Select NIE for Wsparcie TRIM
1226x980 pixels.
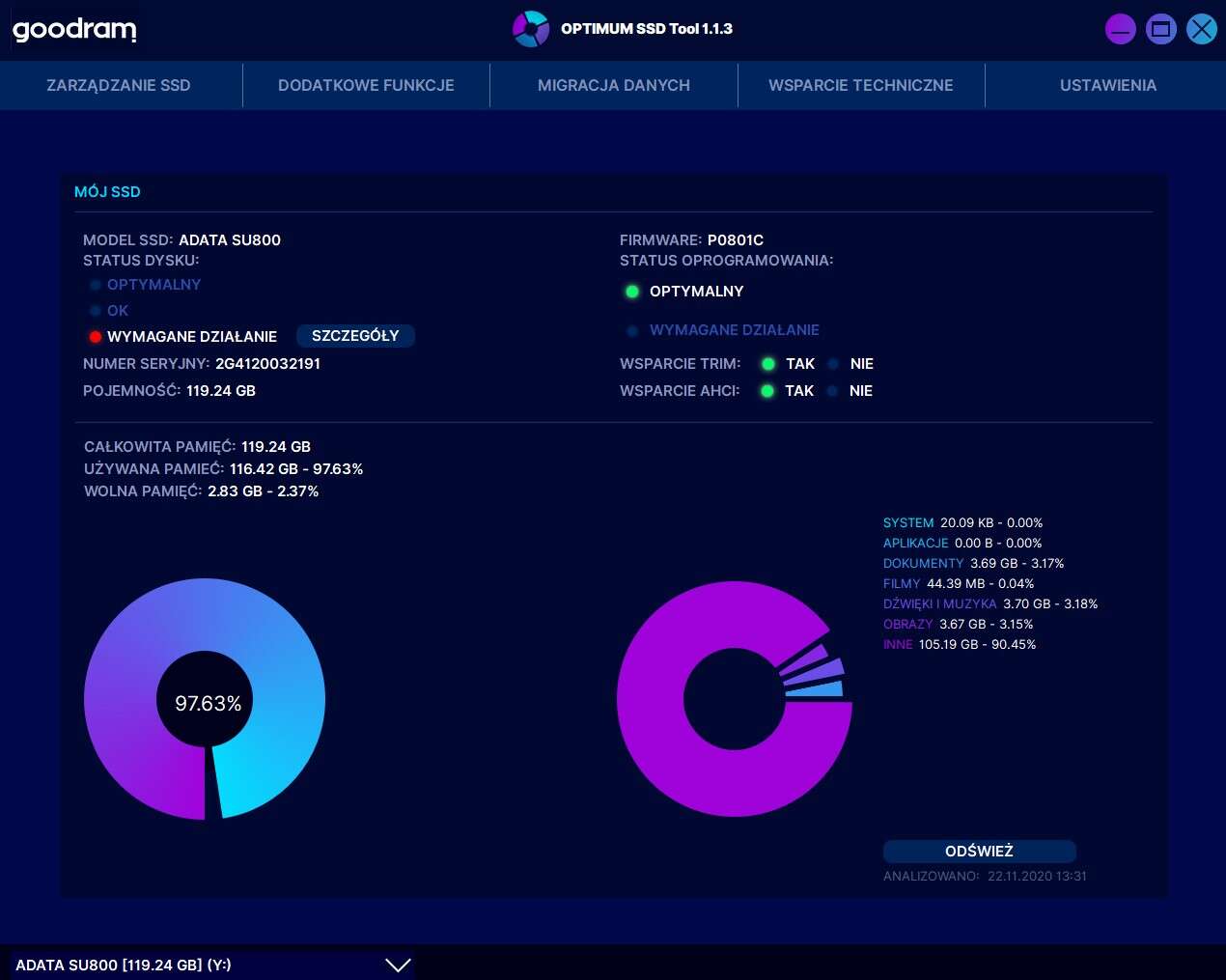coord(833,364)
